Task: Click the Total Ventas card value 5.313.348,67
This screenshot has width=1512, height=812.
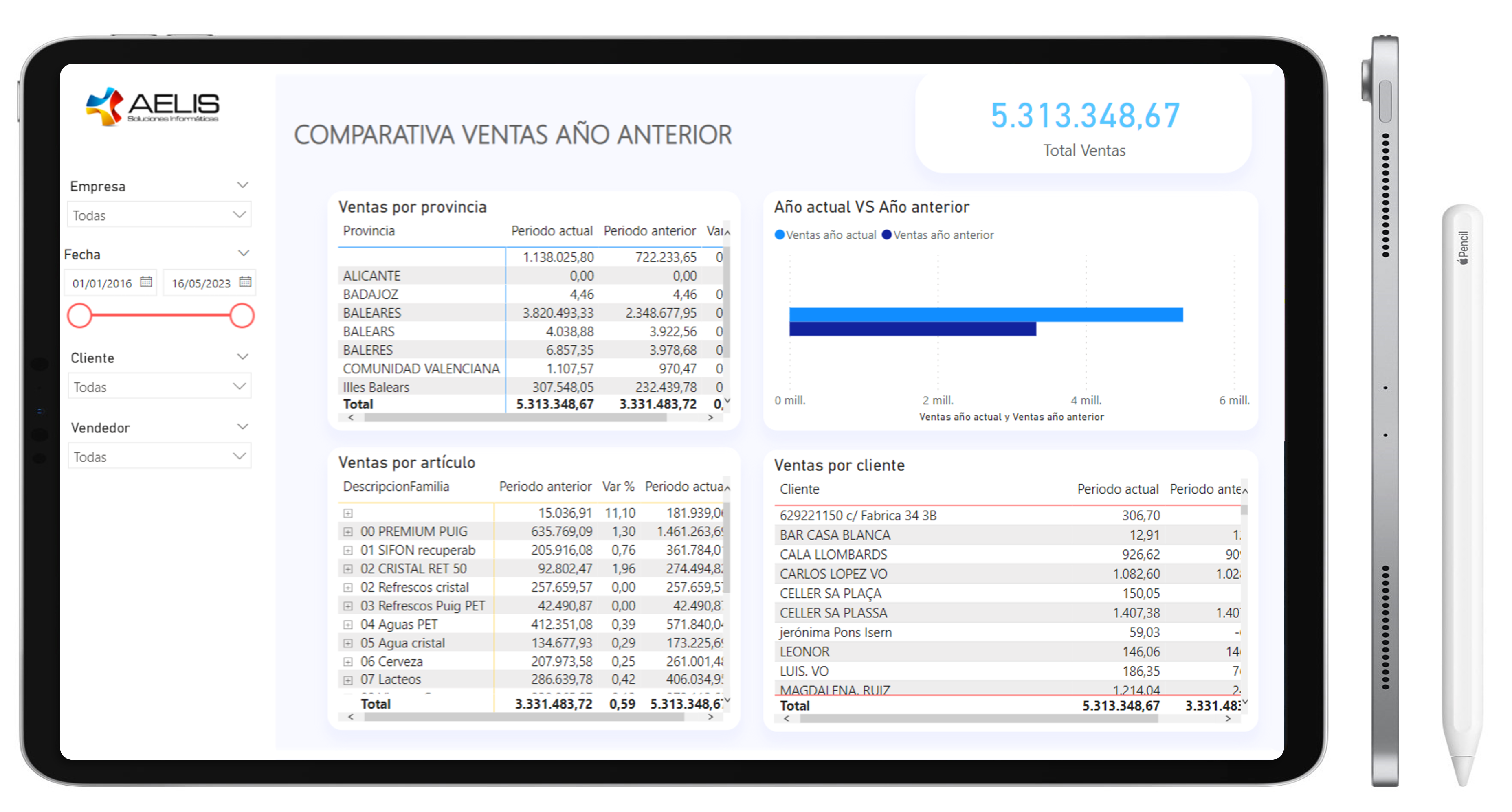Action: [x=1085, y=116]
